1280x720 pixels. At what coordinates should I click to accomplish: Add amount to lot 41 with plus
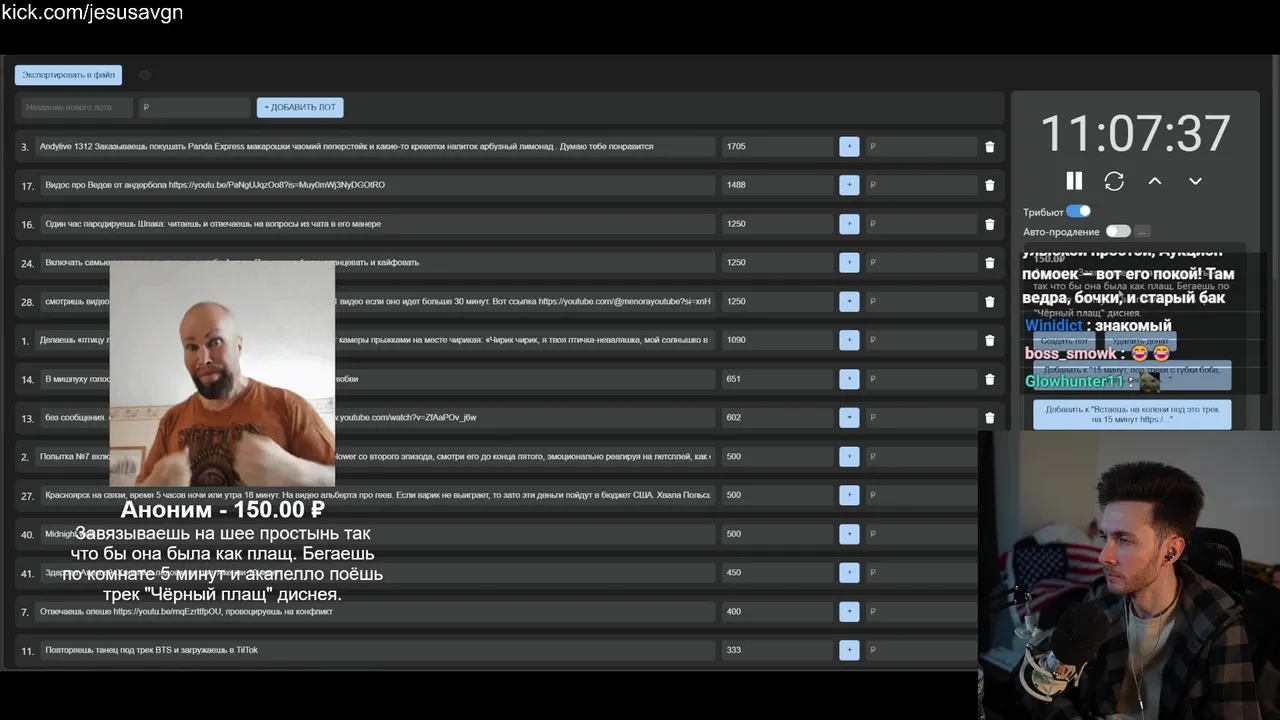point(849,573)
